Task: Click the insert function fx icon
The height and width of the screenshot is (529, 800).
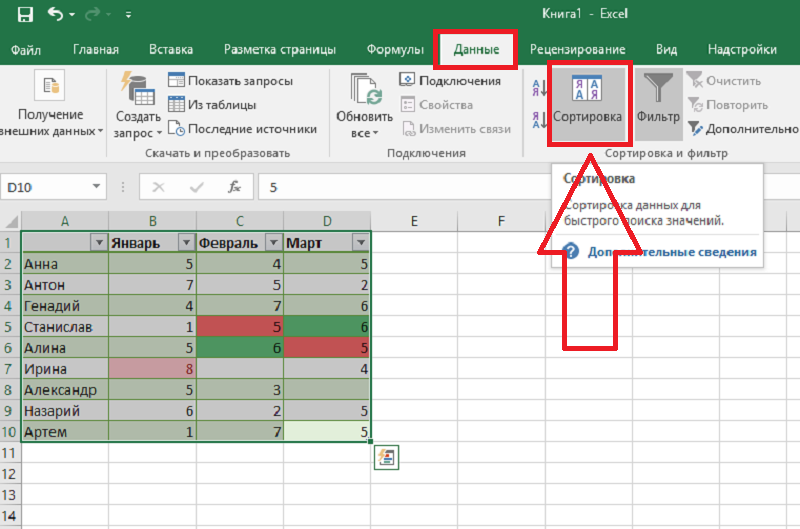Action: pos(234,187)
